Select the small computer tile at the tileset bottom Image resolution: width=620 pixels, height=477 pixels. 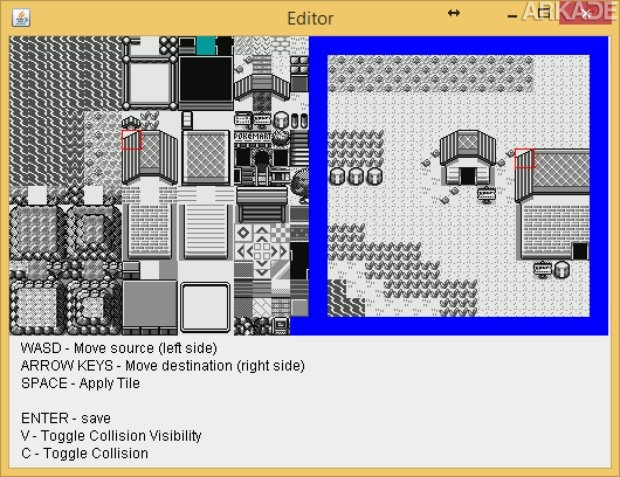coord(281,326)
